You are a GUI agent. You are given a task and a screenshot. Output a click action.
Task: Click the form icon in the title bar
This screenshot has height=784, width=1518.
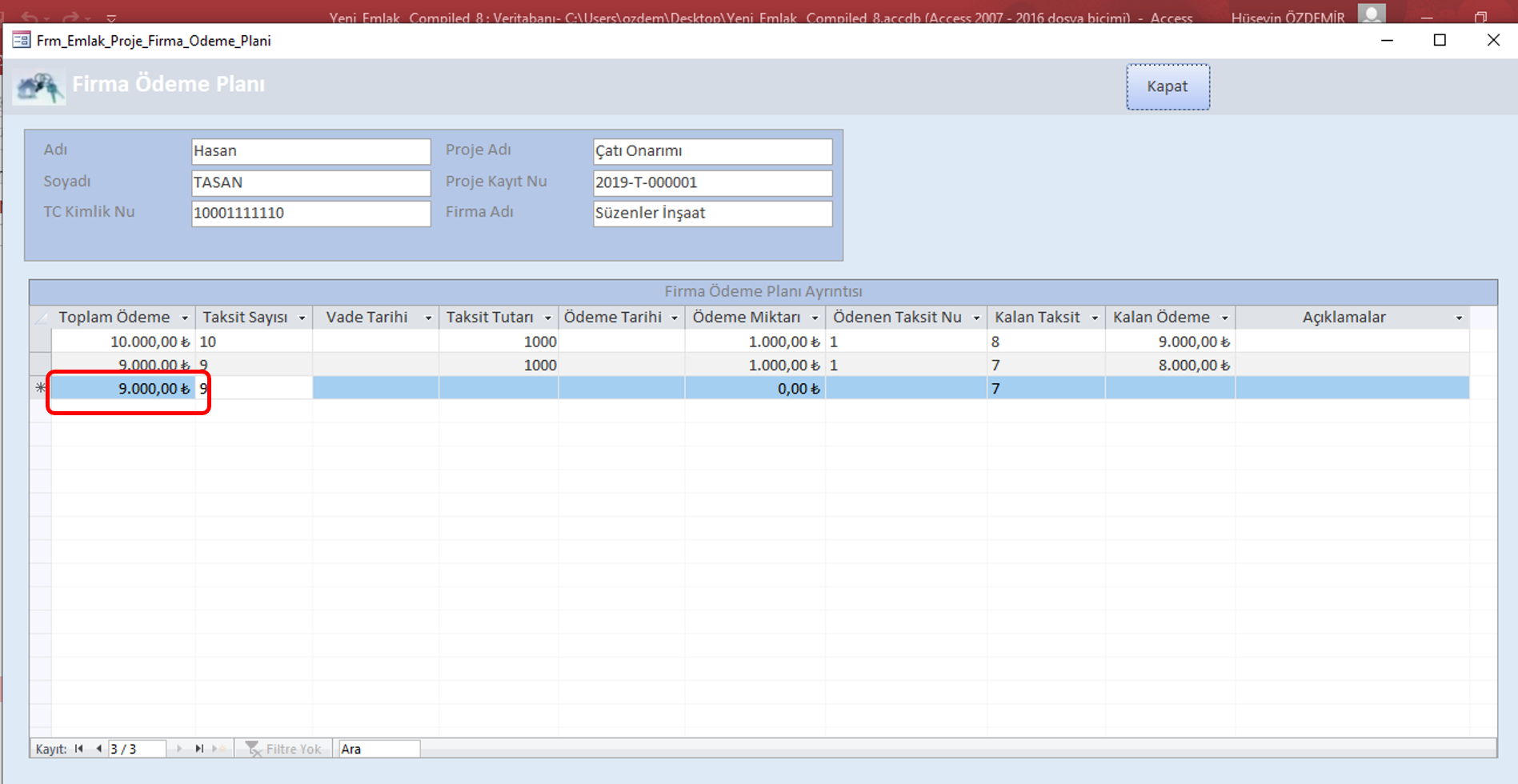[x=21, y=40]
